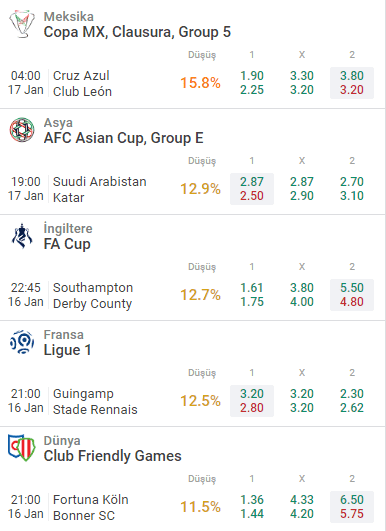This screenshot has width=386, height=531.
Task: Open the FA Cup competition page
Action: [x=67, y=244]
